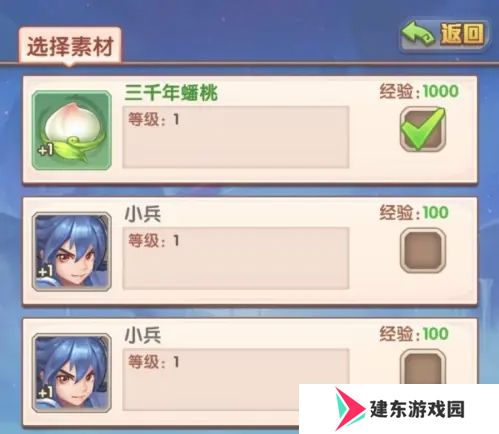
Task: Click the first 小兵 level info box
Action: pos(236,258)
